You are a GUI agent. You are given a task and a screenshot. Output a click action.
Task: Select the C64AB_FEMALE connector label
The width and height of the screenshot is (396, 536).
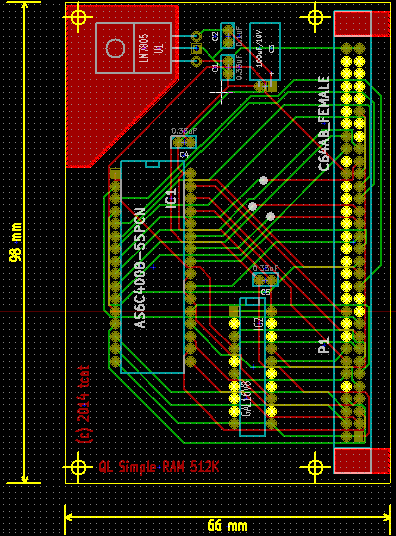(323, 123)
